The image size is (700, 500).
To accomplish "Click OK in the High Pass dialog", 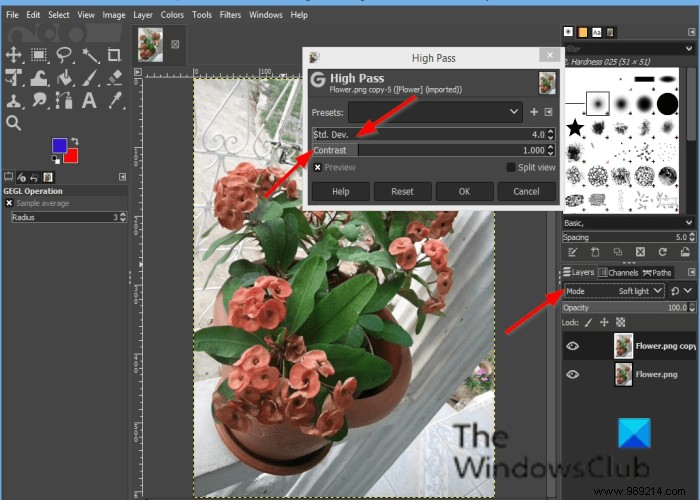I will [464, 192].
